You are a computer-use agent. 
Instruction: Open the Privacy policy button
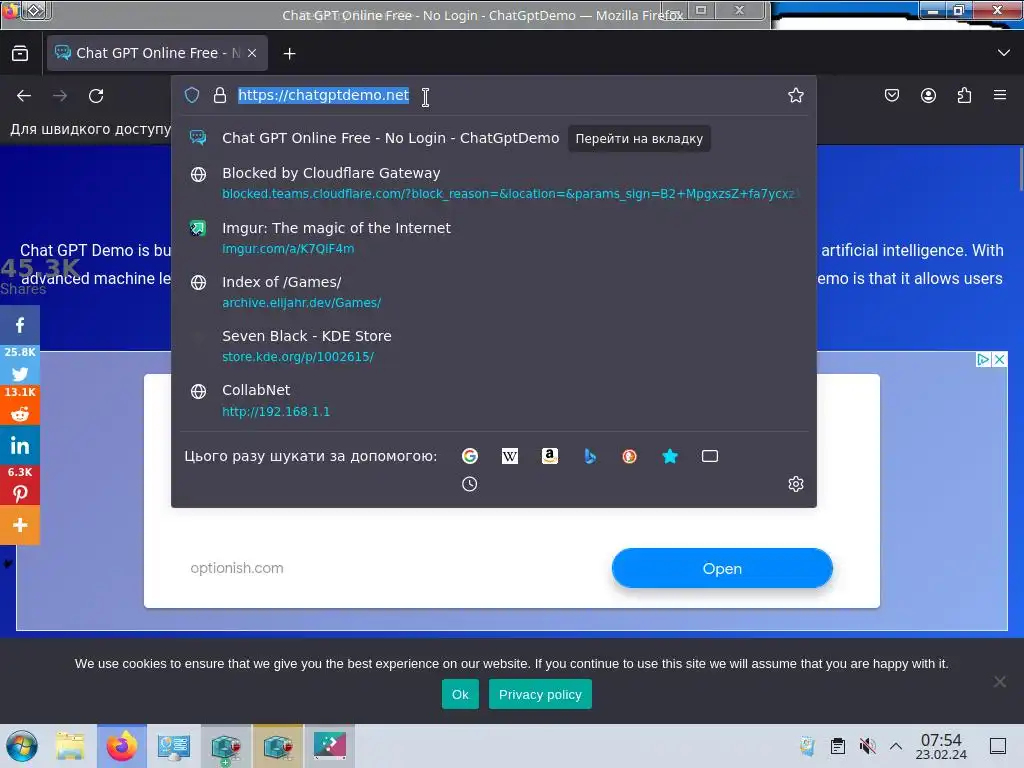(x=540, y=694)
